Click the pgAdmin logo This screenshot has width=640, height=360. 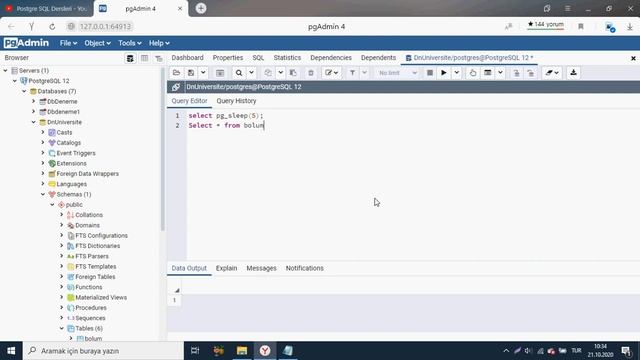pos(27,43)
